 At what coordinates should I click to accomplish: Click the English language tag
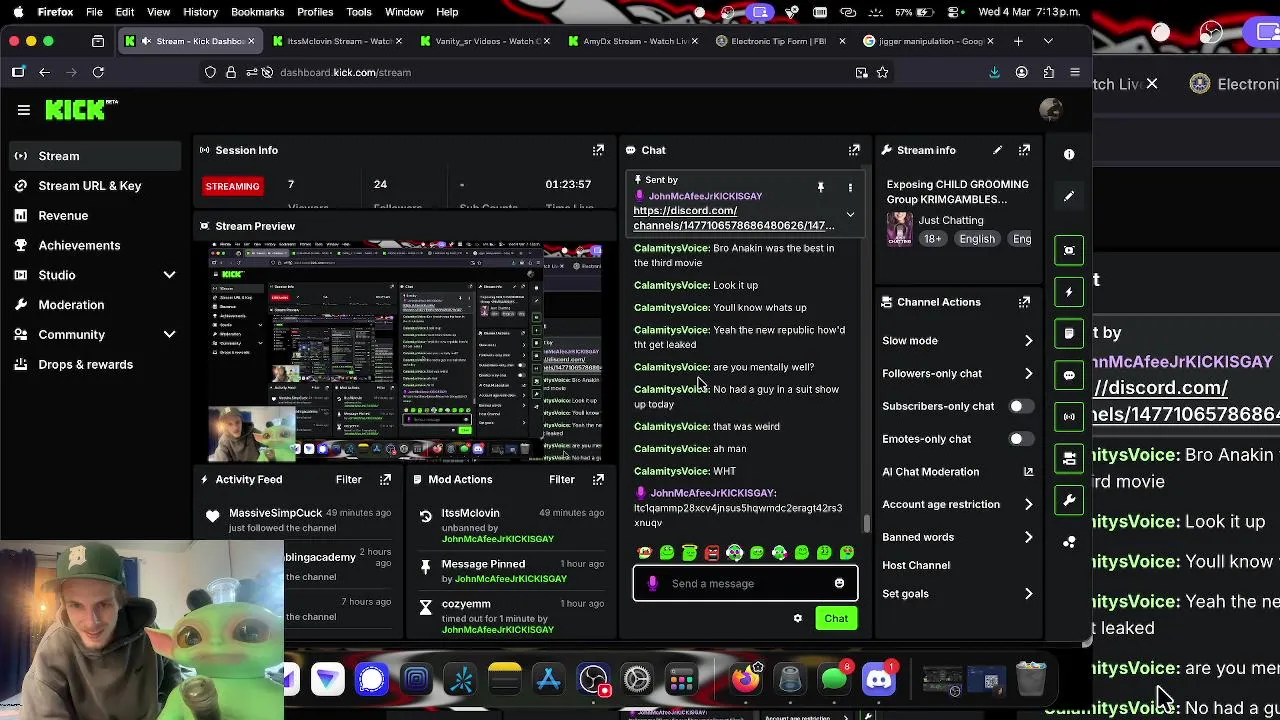click(x=977, y=240)
